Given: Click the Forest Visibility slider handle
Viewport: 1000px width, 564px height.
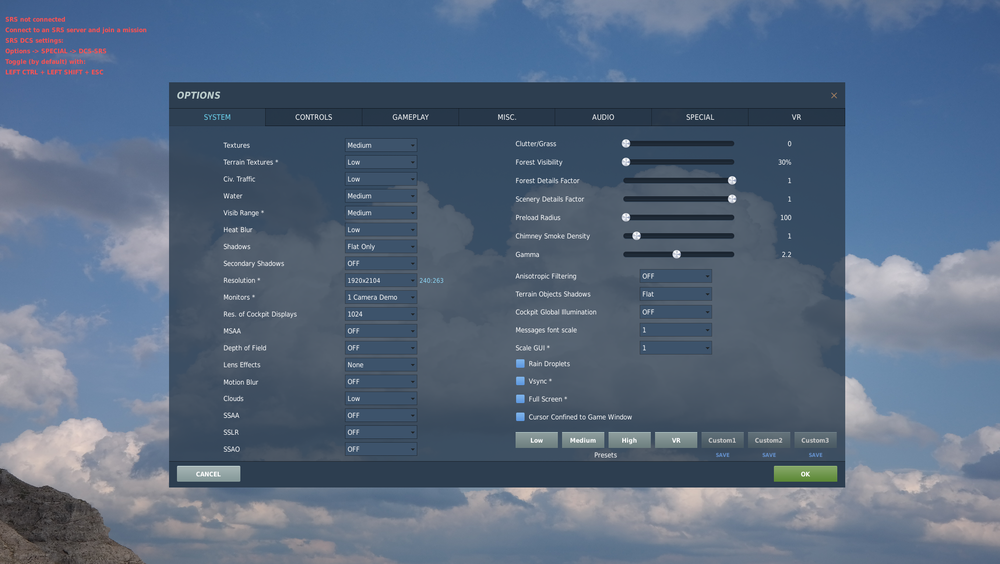Looking at the screenshot, I should coord(626,162).
